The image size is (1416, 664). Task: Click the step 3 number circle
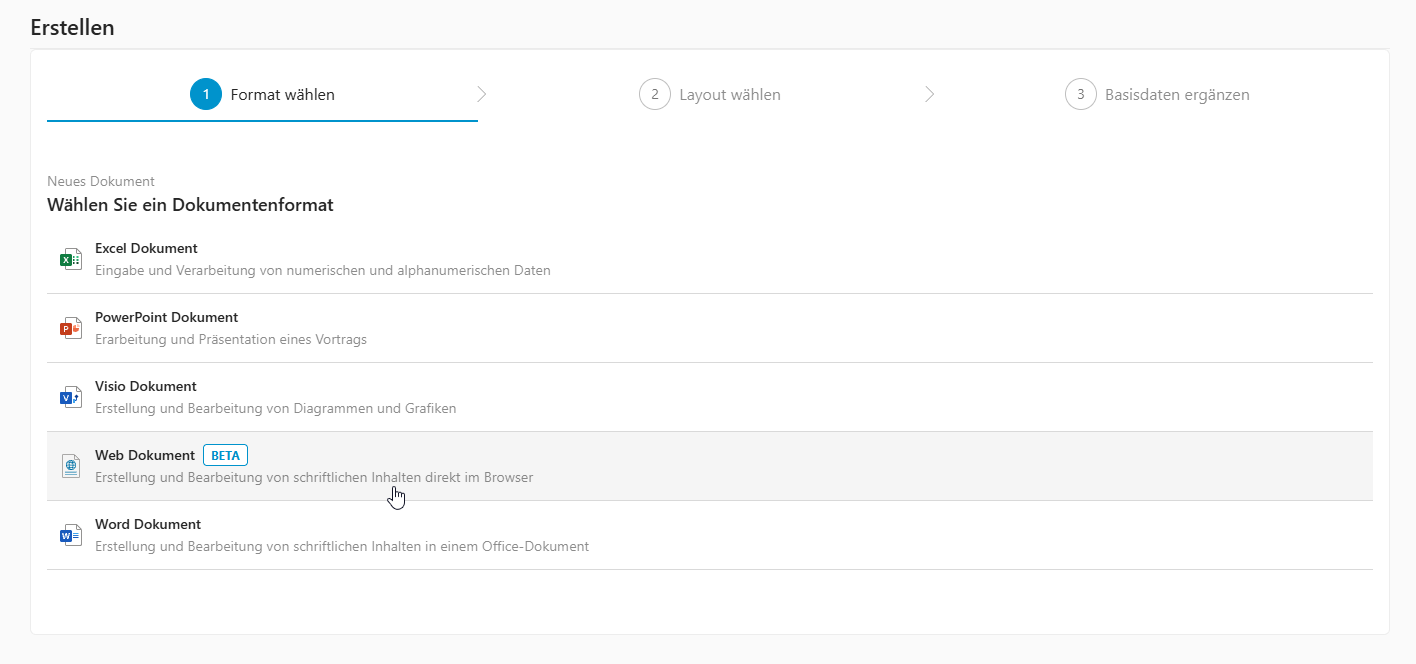[1080, 95]
